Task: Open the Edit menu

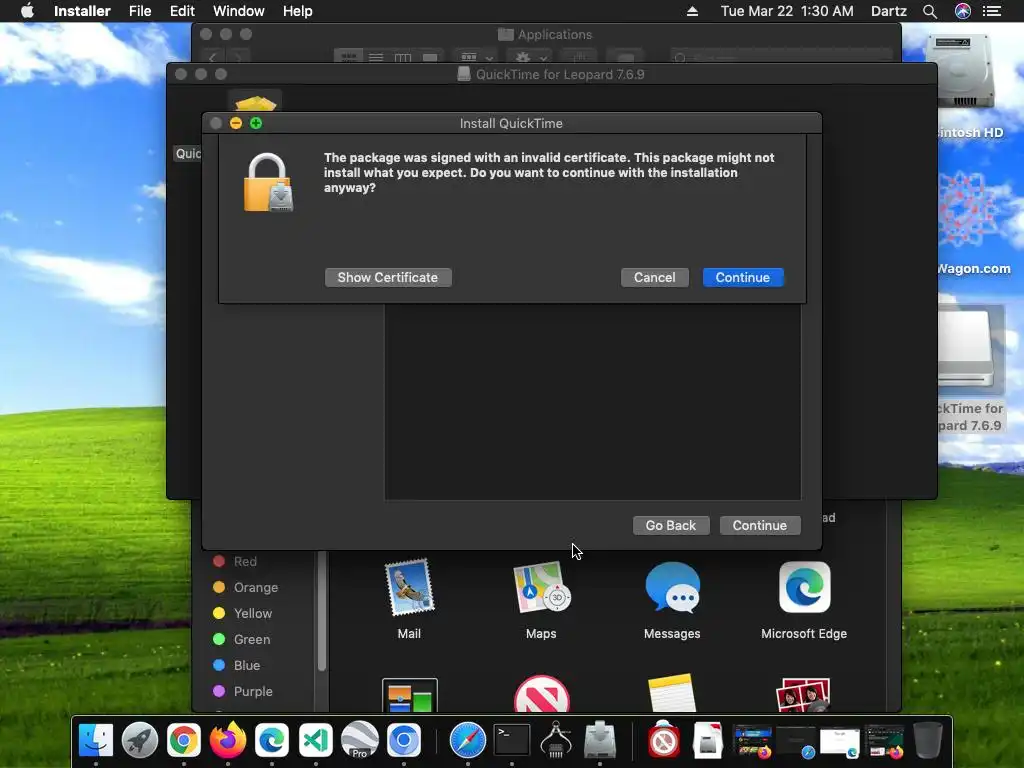Action: tap(182, 11)
